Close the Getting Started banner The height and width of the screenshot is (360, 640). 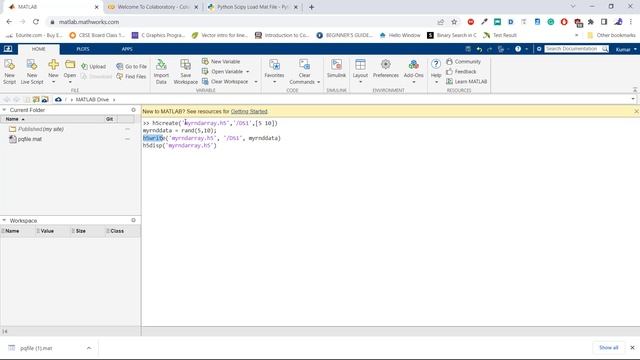coord(636,111)
